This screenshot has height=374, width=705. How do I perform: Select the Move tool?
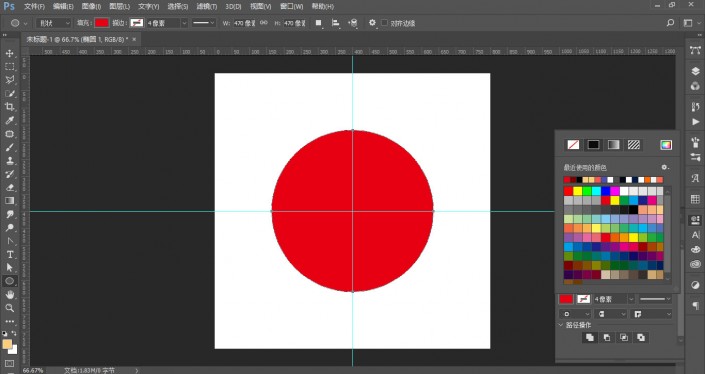pyautogui.click(x=9, y=53)
